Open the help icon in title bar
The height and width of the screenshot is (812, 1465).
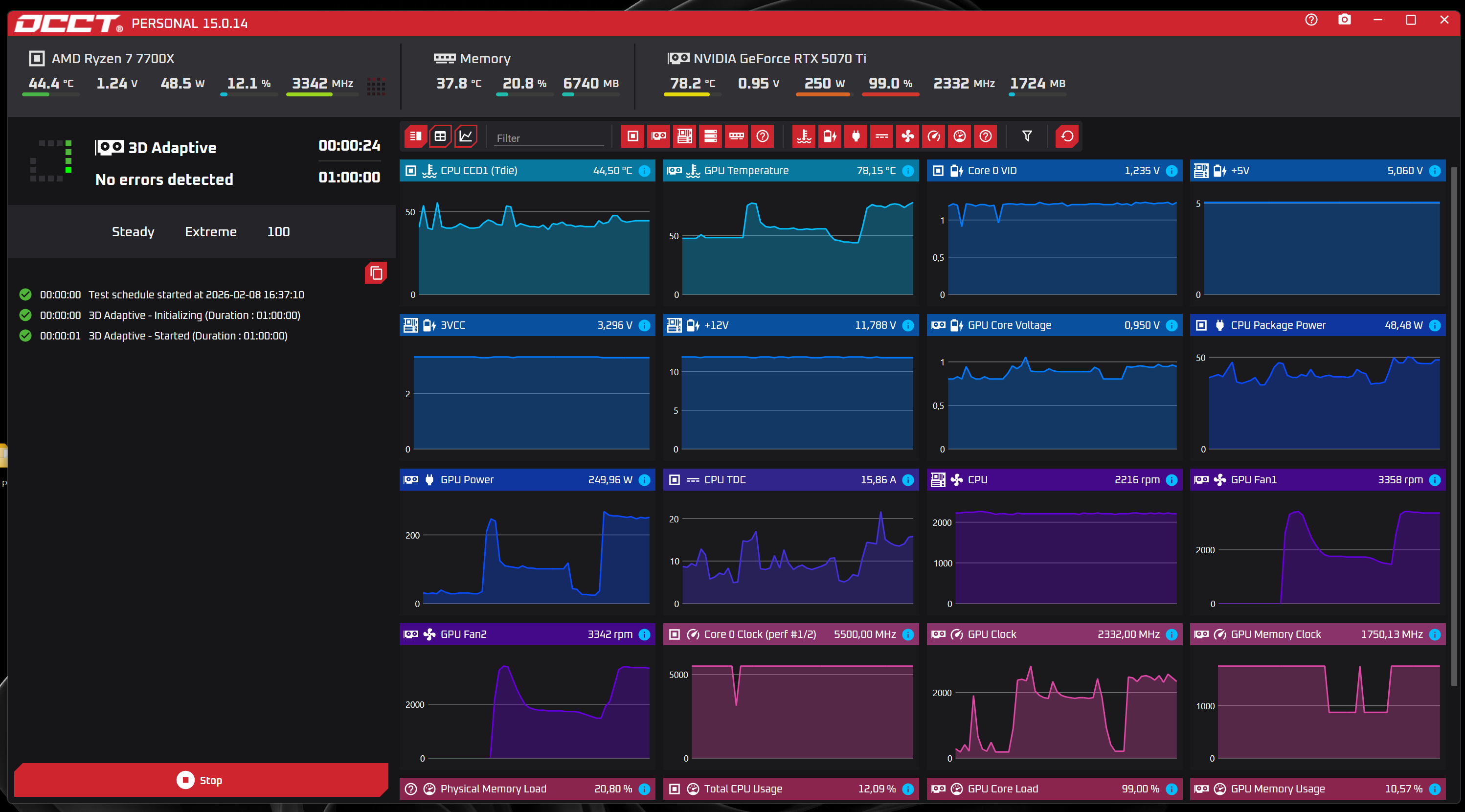coord(1311,20)
